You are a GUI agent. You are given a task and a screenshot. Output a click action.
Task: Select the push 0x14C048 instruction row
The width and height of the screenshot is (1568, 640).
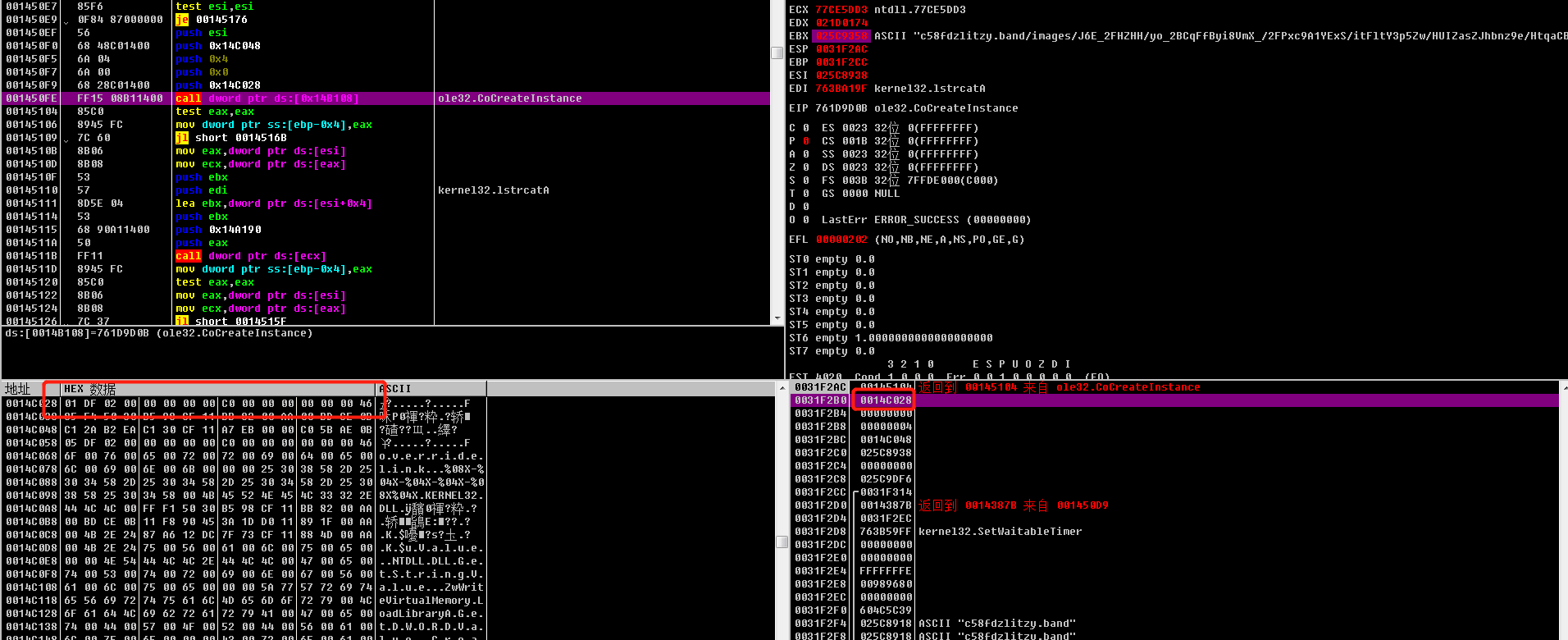pos(385,46)
